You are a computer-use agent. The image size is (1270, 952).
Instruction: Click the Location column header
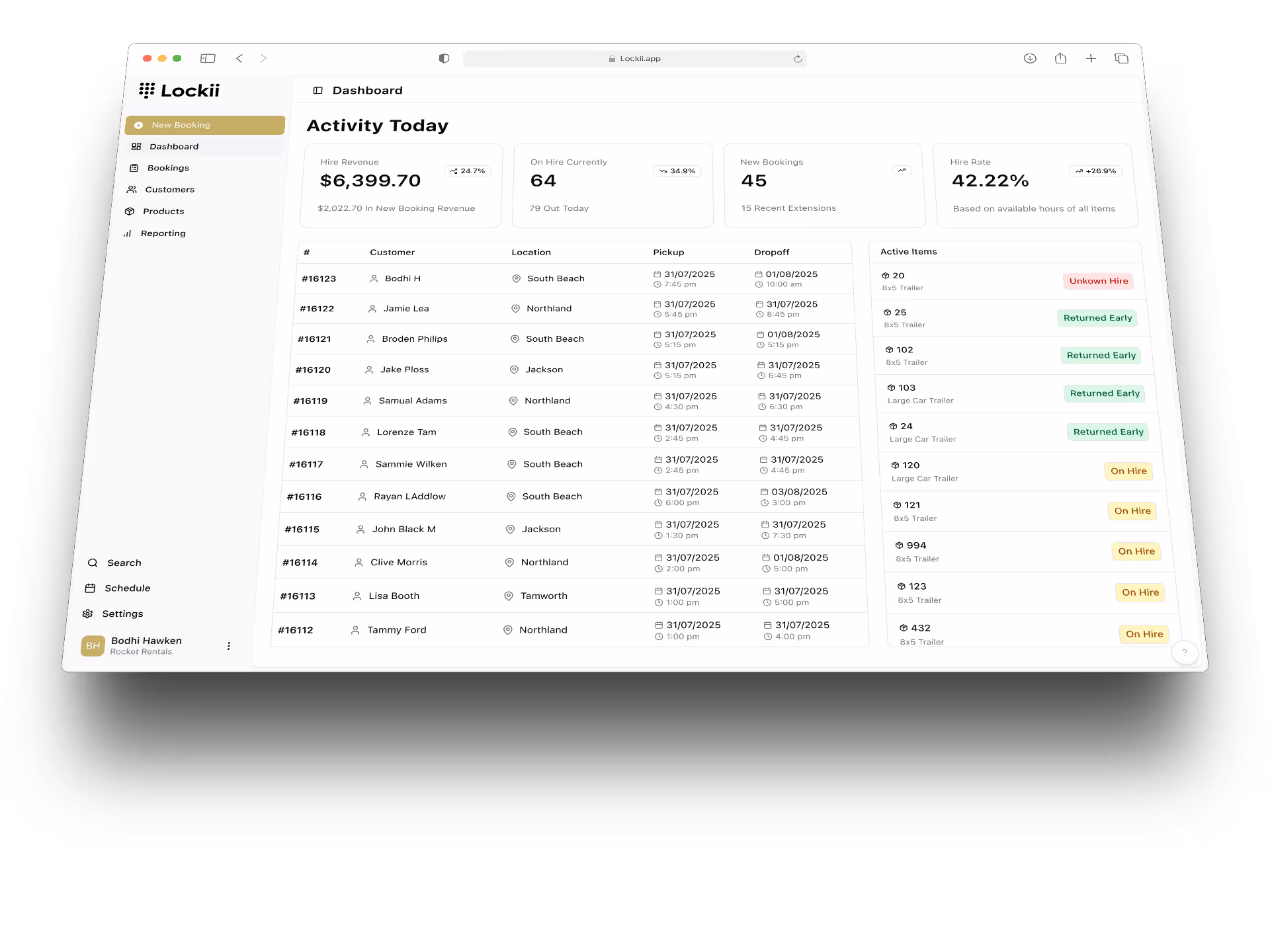click(x=531, y=253)
